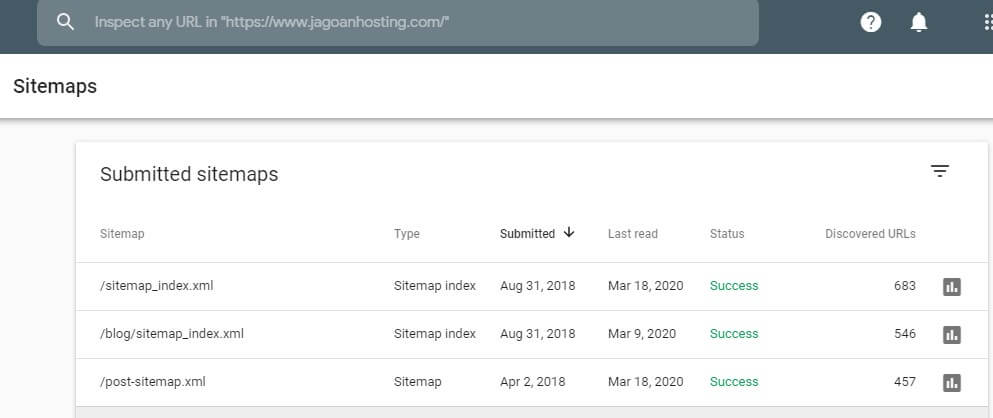Sort by the Sitemap column header
The width and height of the screenshot is (993, 418).
(x=122, y=234)
